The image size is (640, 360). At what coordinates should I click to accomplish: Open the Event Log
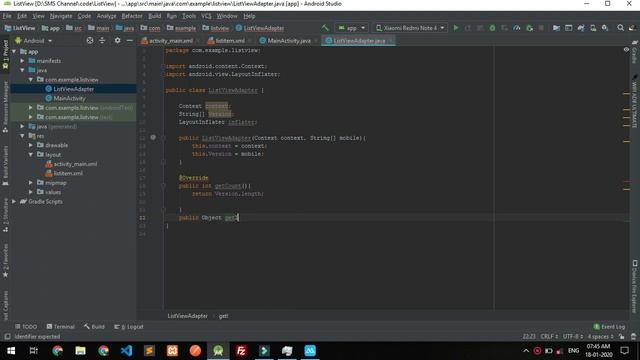[x=609, y=327]
